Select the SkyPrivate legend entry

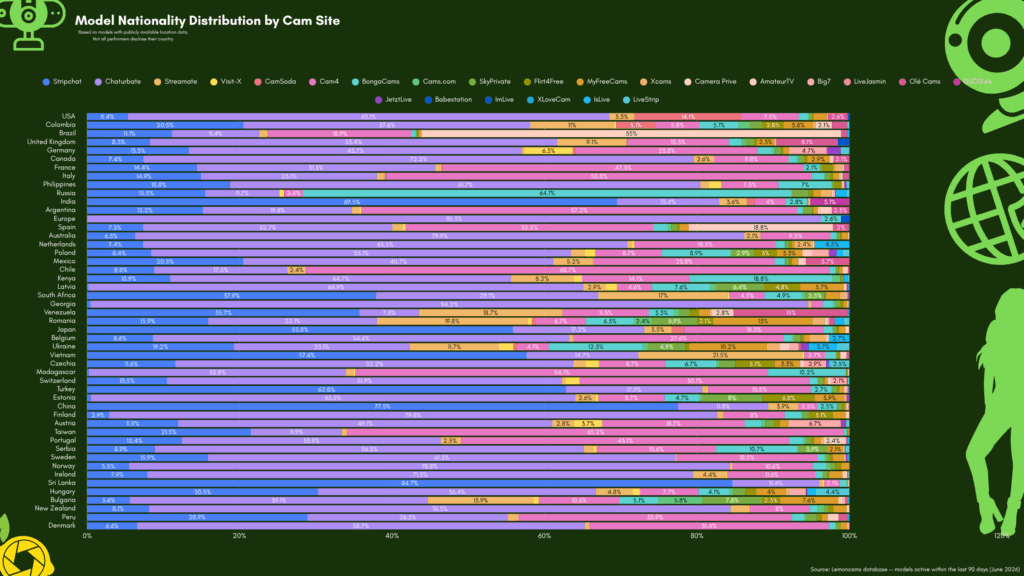pos(490,82)
